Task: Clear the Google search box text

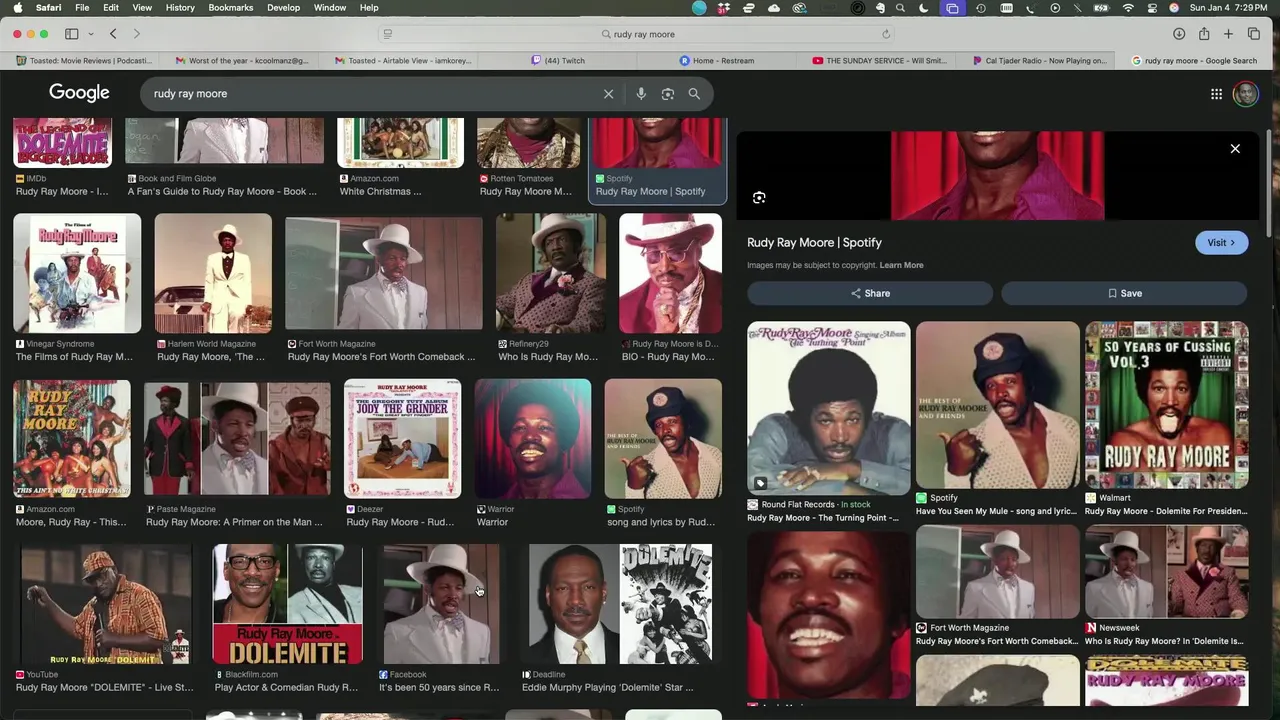Action: (x=608, y=94)
